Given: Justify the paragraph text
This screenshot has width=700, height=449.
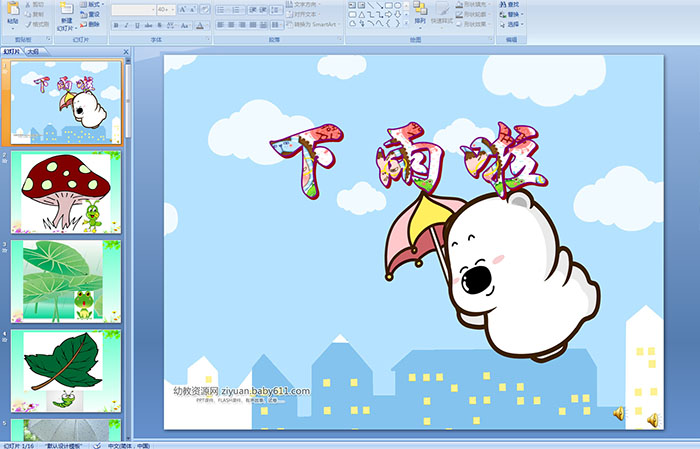Looking at the screenshot, I should [x=253, y=25].
